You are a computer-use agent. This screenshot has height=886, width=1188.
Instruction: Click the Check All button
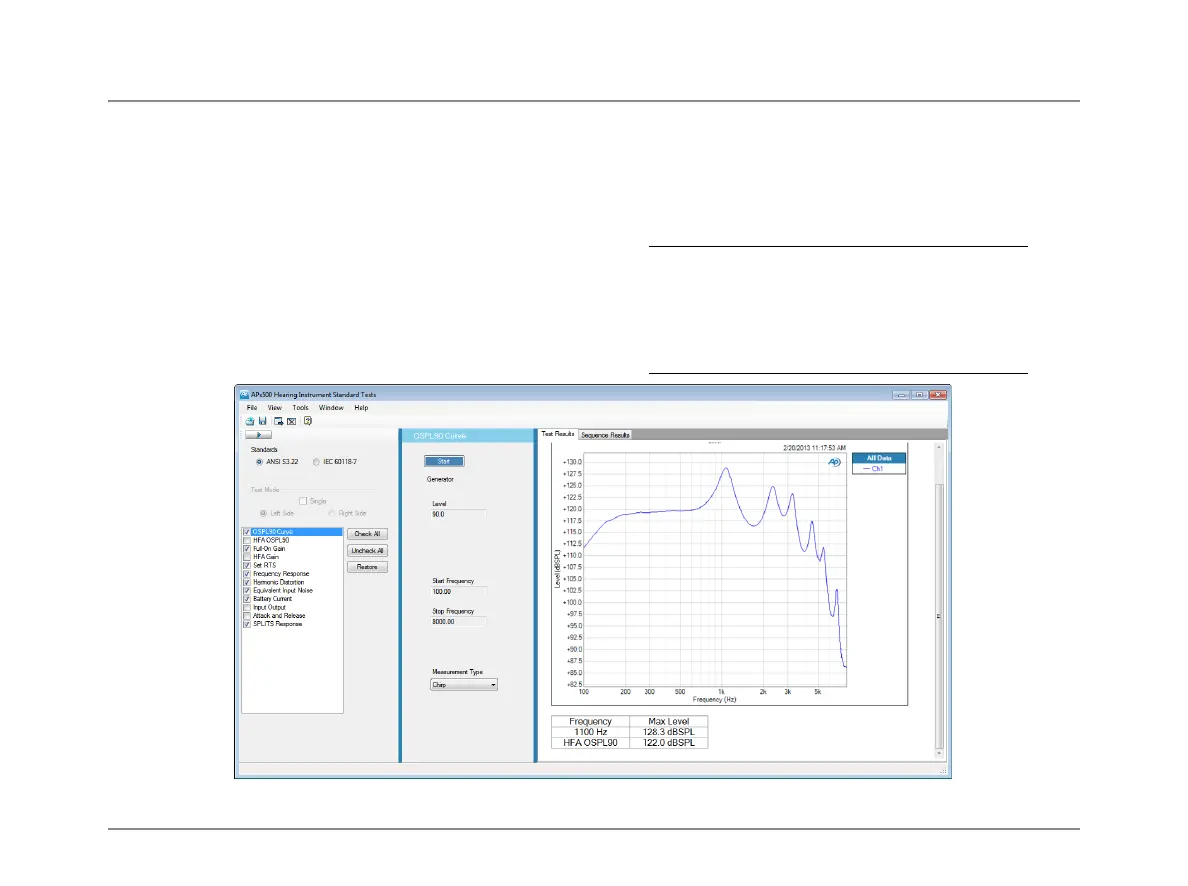click(367, 534)
